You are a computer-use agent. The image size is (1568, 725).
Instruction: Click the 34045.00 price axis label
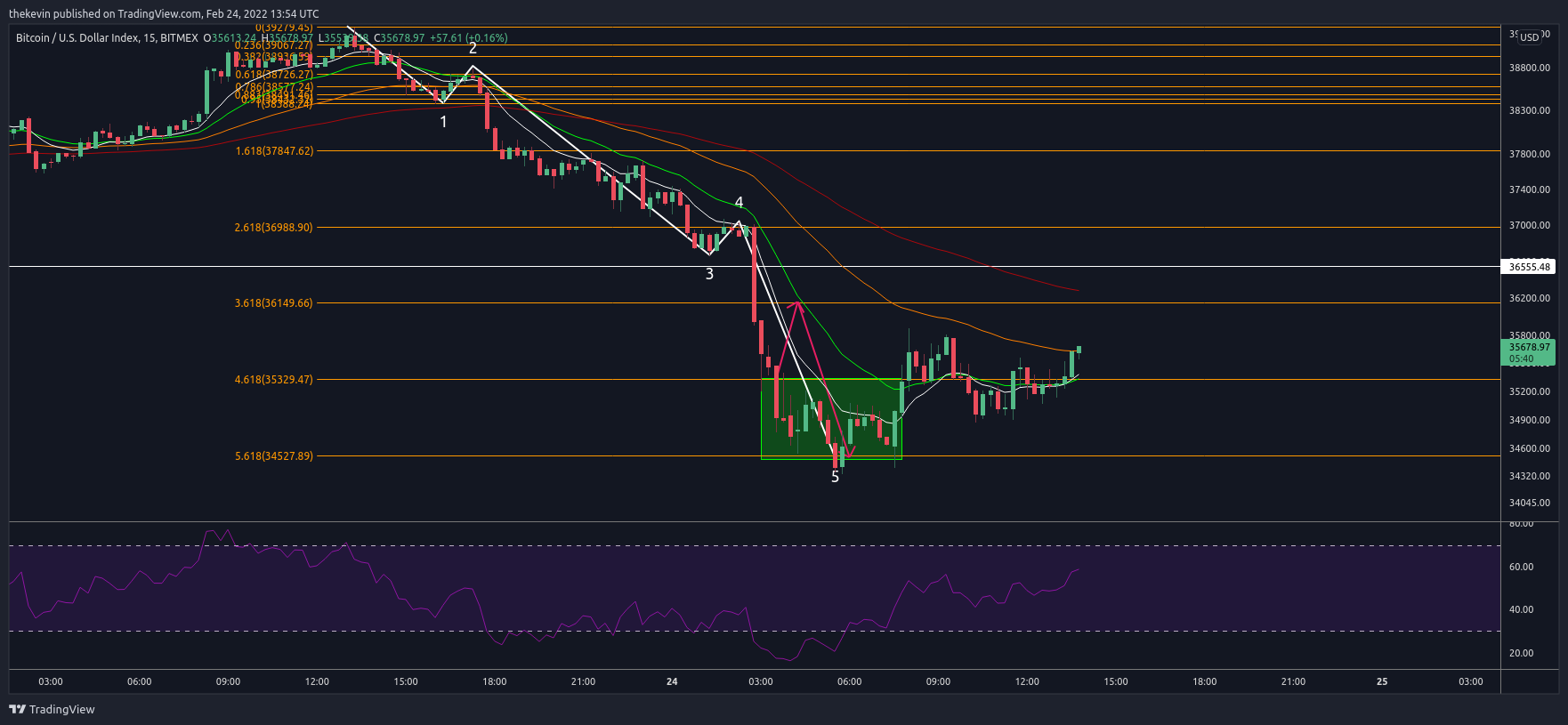click(1529, 503)
